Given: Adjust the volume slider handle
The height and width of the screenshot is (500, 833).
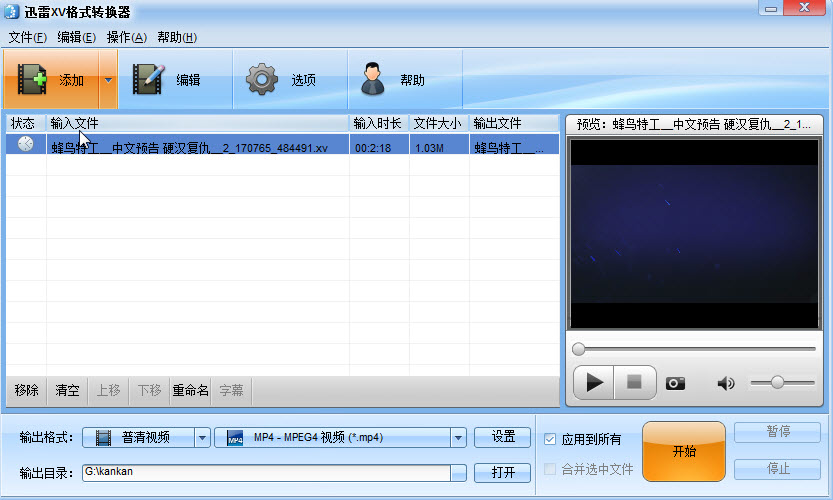Looking at the screenshot, I should coord(777,382).
